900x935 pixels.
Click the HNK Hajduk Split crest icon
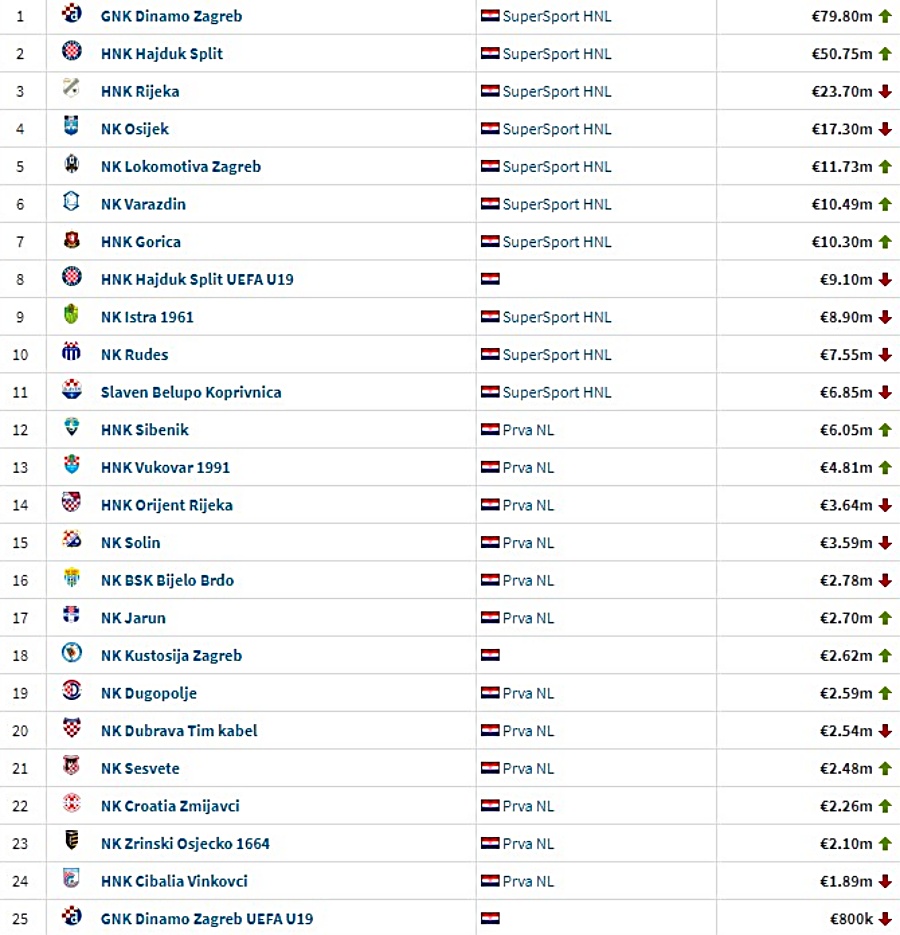coord(72,51)
